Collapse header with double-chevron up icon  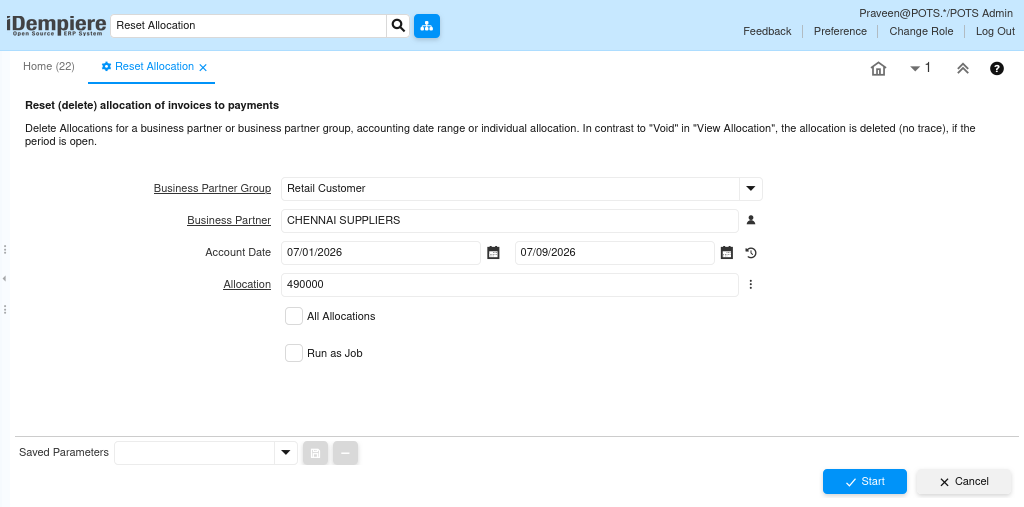coord(963,69)
